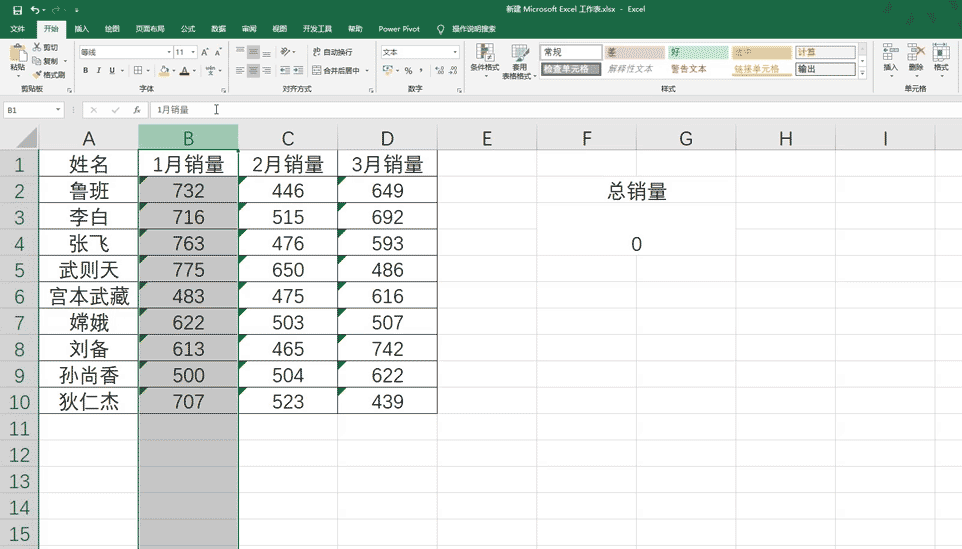962x549 pixels.
Task: Click the Save icon in quick access toolbar
Action: (x=17, y=10)
